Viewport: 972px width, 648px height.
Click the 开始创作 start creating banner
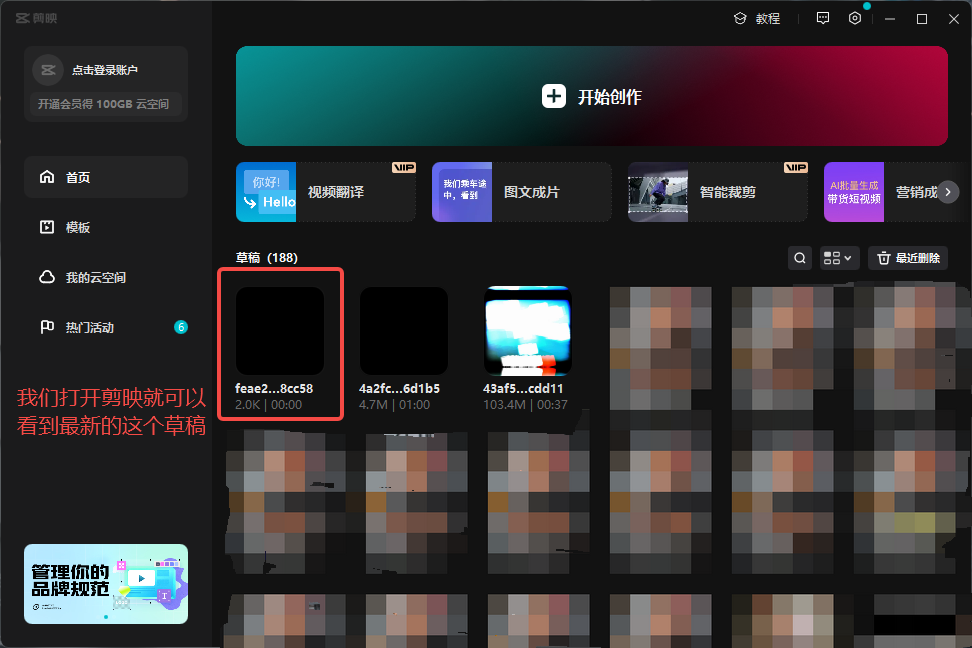coord(591,96)
